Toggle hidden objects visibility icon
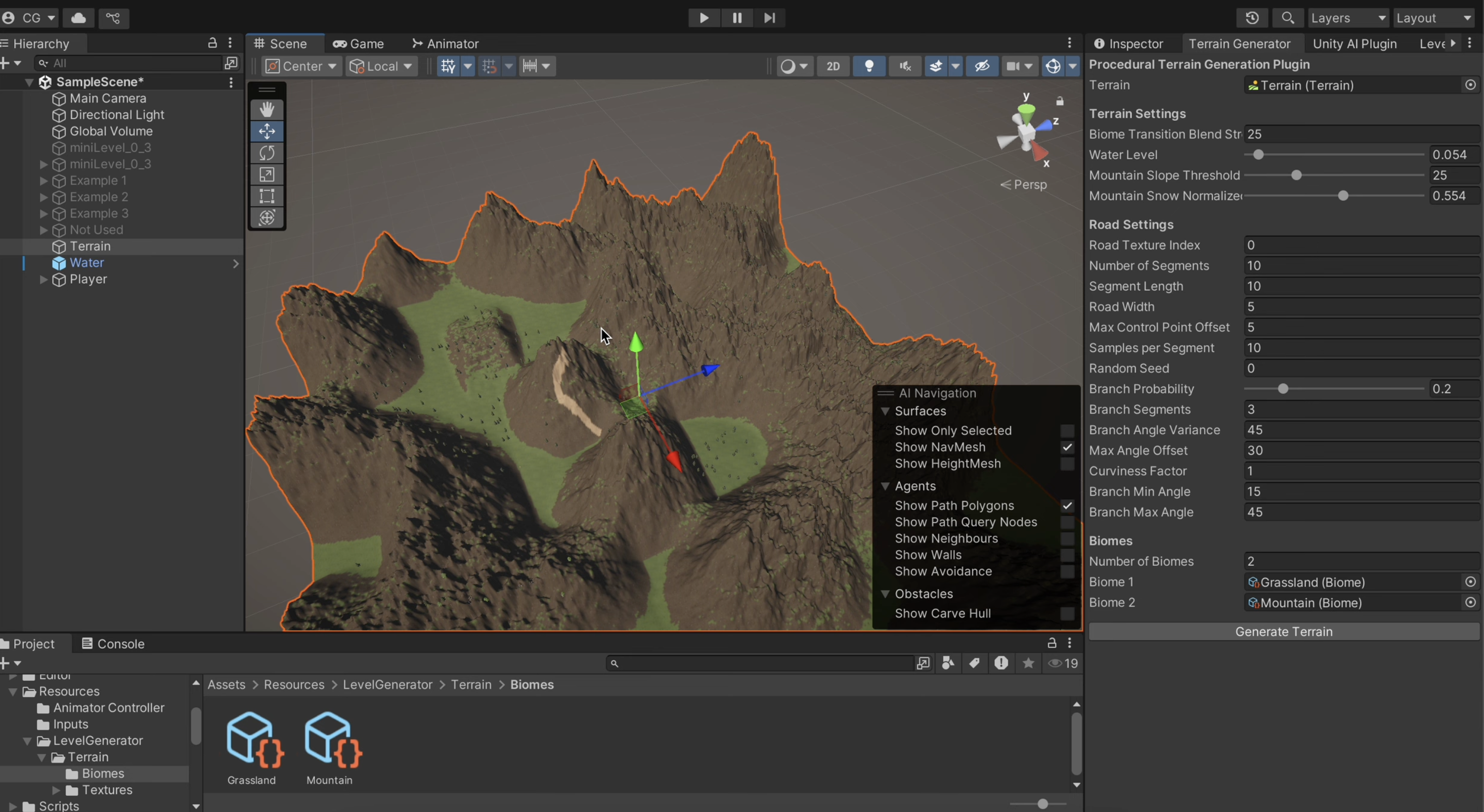The height and width of the screenshot is (812, 1484). click(982, 66)
